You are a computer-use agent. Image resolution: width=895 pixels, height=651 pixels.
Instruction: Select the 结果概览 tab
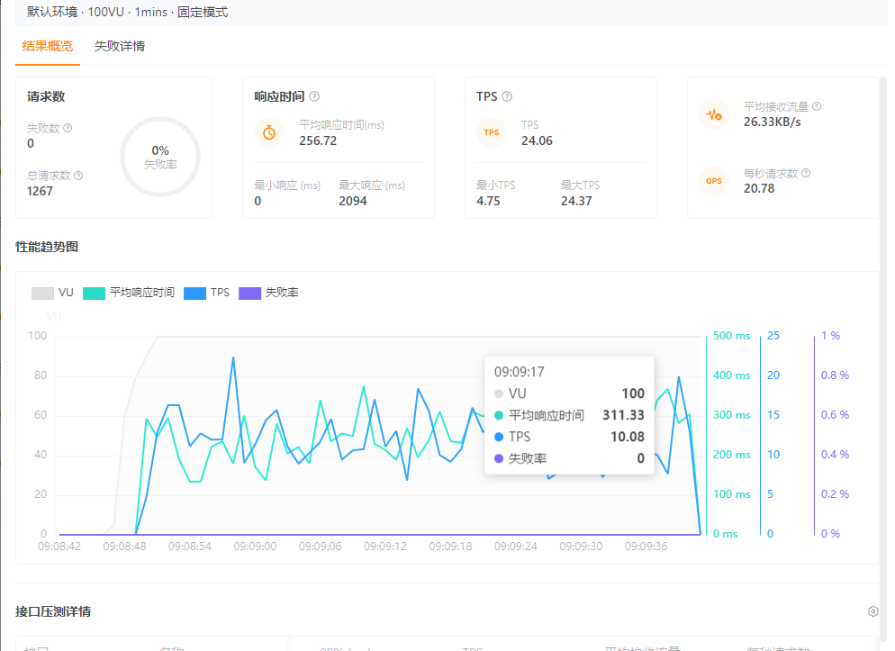coord(47,46)
